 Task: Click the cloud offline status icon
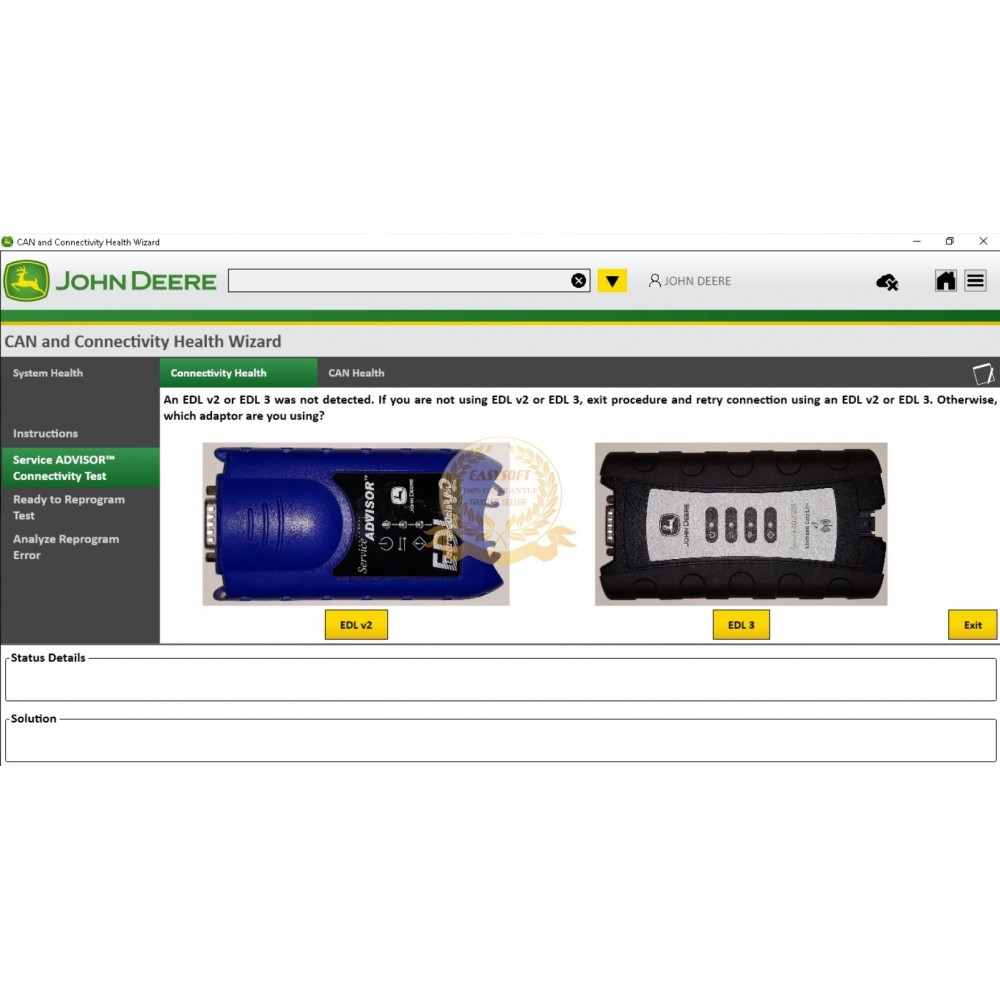point(887,281)
